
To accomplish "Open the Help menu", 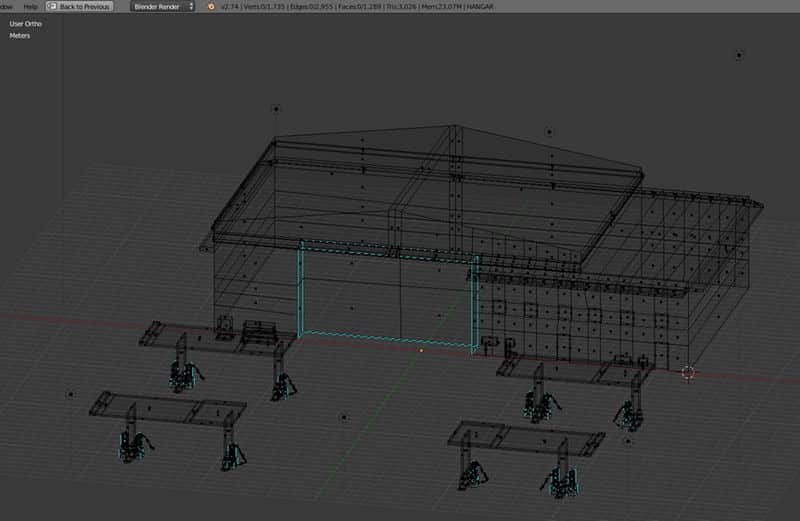I will [x=30, y=6].
